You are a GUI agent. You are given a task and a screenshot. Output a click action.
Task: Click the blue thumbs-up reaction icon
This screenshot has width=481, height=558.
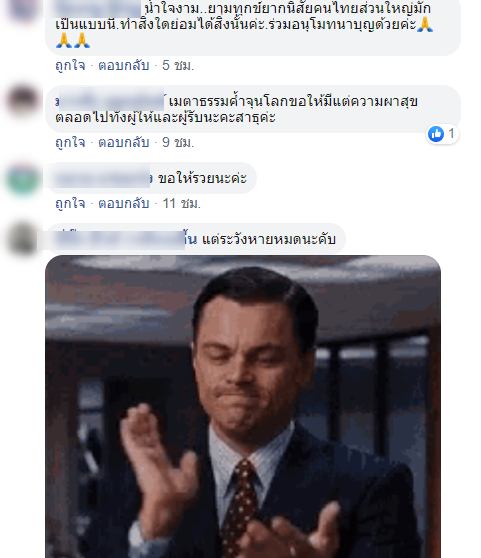[x=436, y=134]
